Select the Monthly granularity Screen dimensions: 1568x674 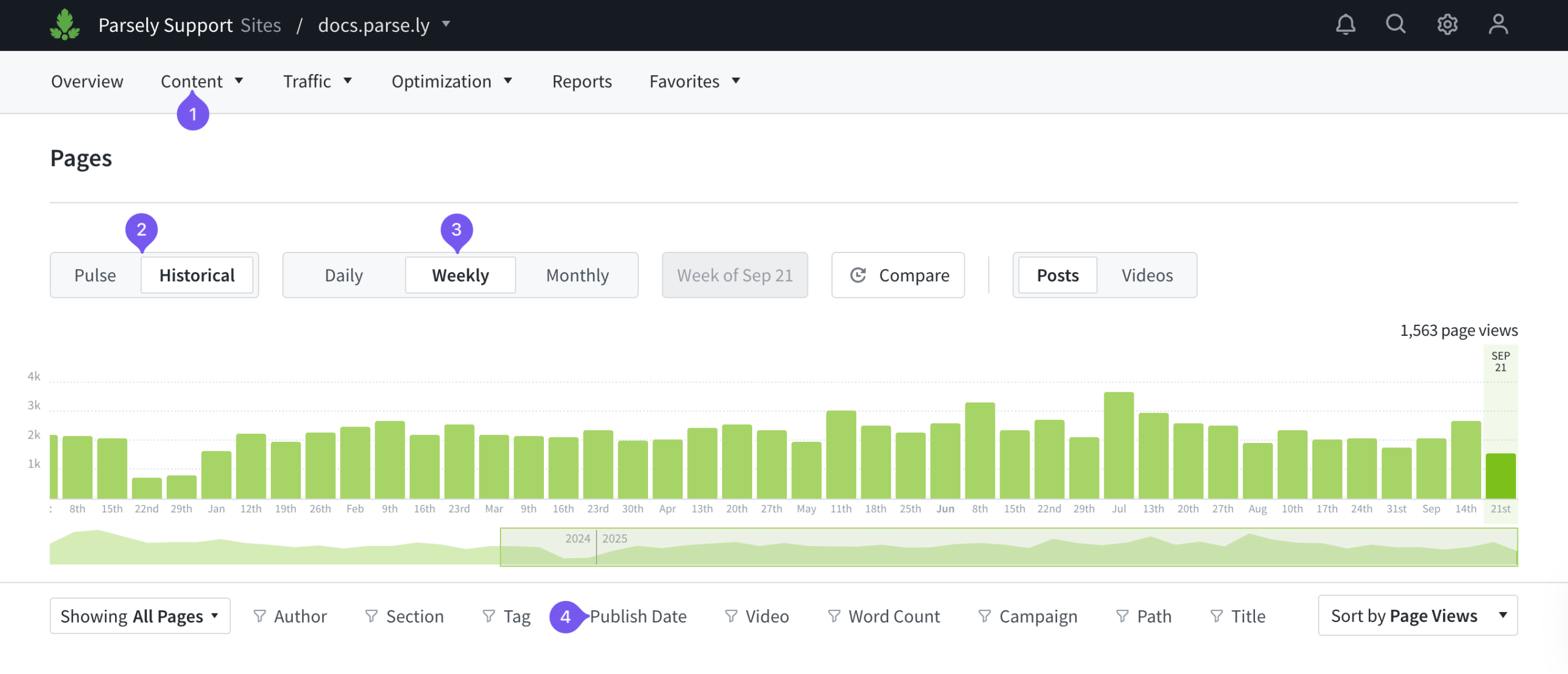coord(577,275)
